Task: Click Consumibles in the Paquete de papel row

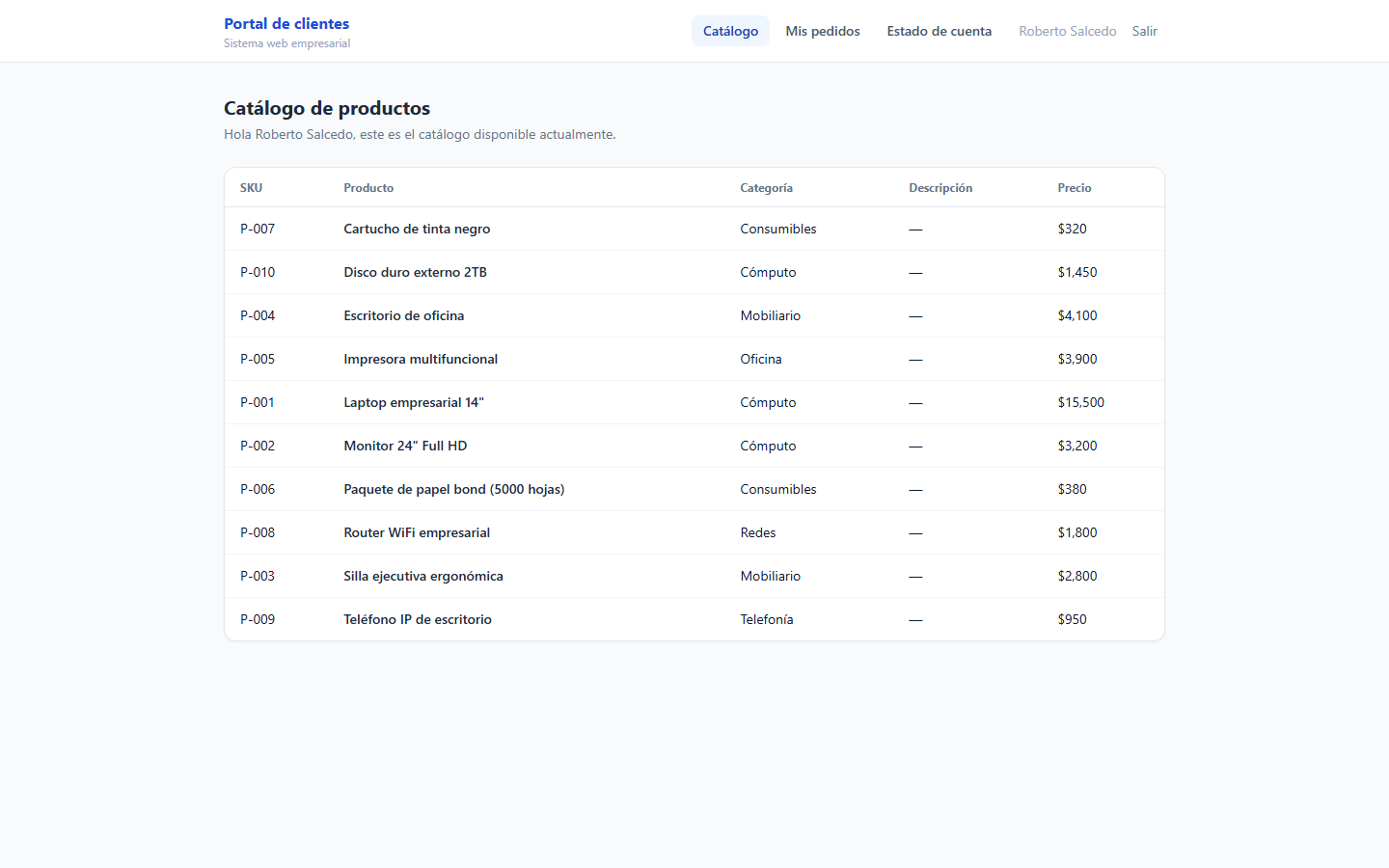Action: (778, 489)
